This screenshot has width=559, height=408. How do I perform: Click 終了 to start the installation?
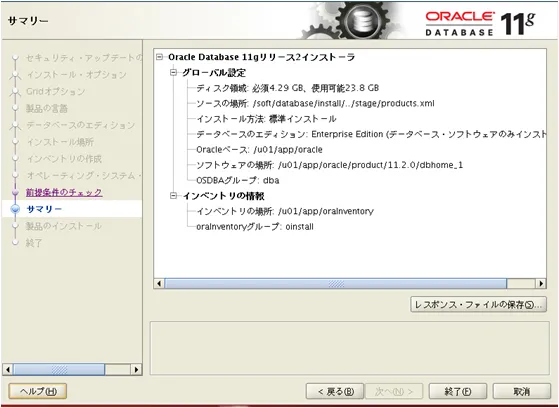[458, 392]
